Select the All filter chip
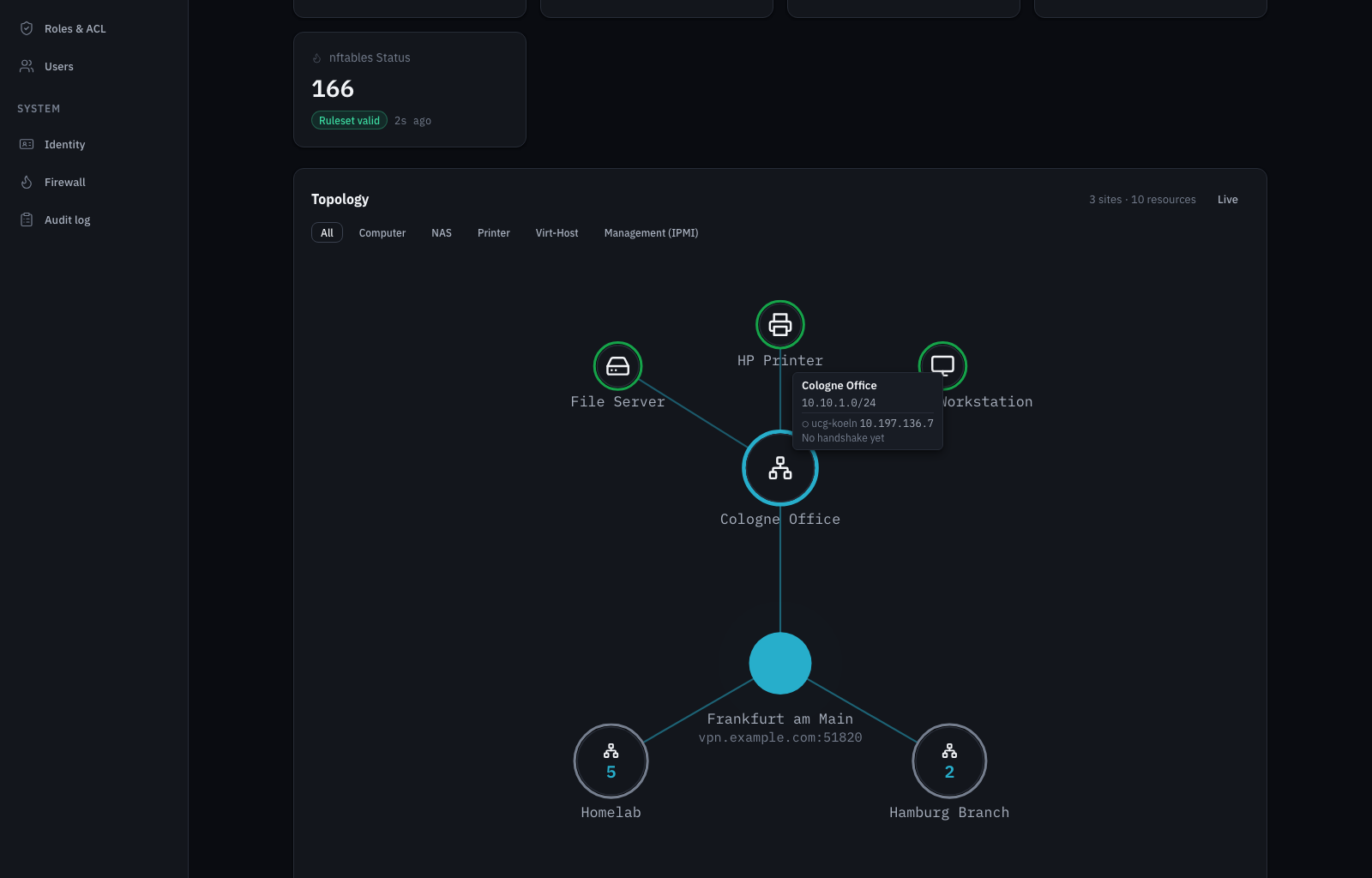Image resolution: width=1372 pixels, height=878 pixels. tap(327, 232)
